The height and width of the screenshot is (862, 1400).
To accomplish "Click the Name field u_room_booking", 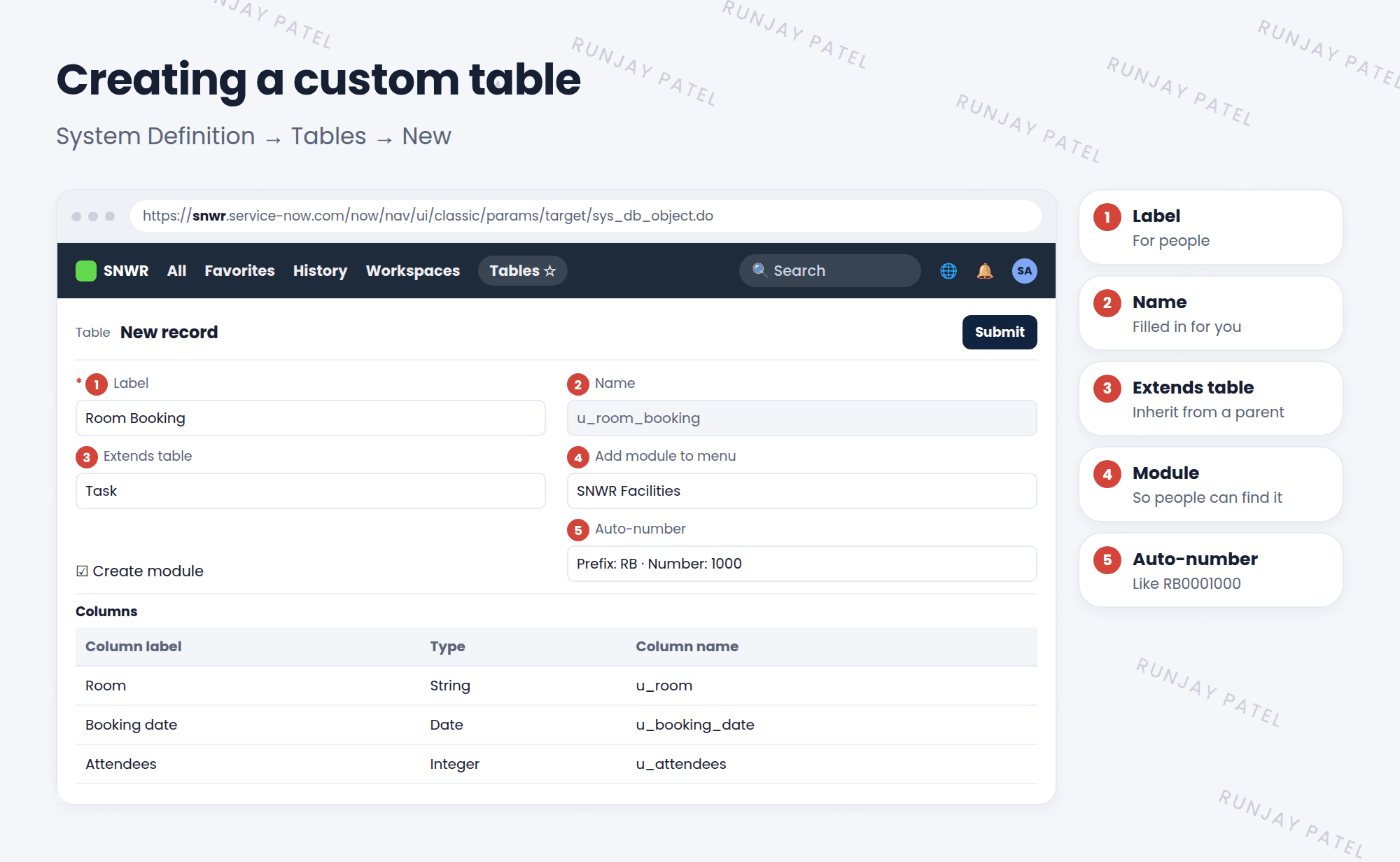I will coord(801,418).
